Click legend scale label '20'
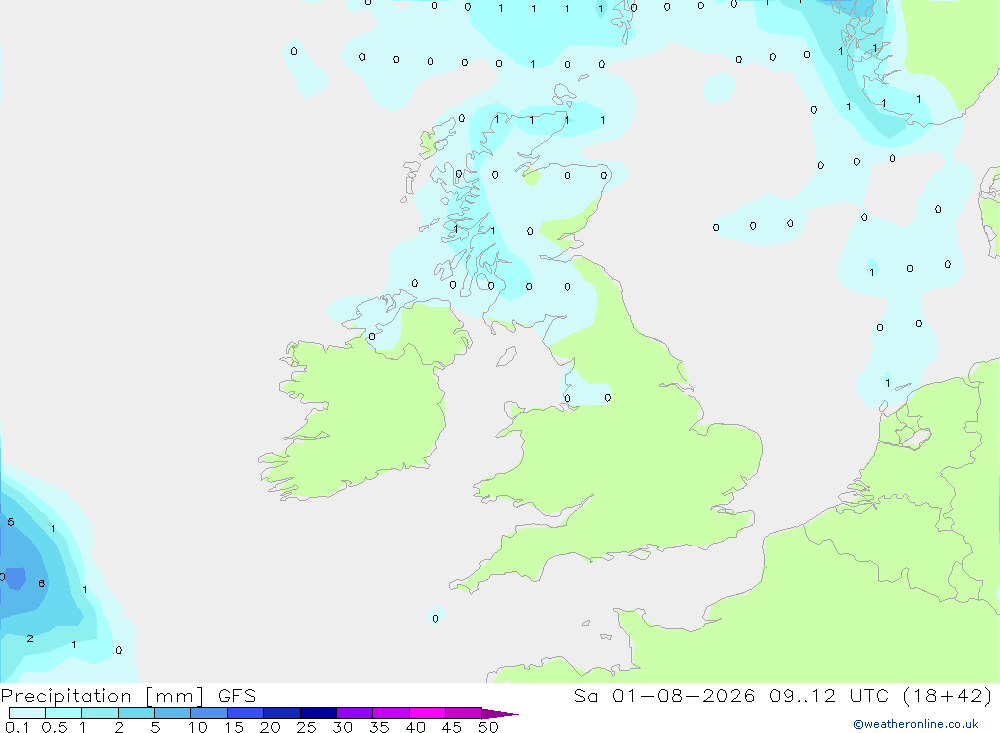This screenshot has height=733, width=1000. pyautogui.click(x=270, y=727)
